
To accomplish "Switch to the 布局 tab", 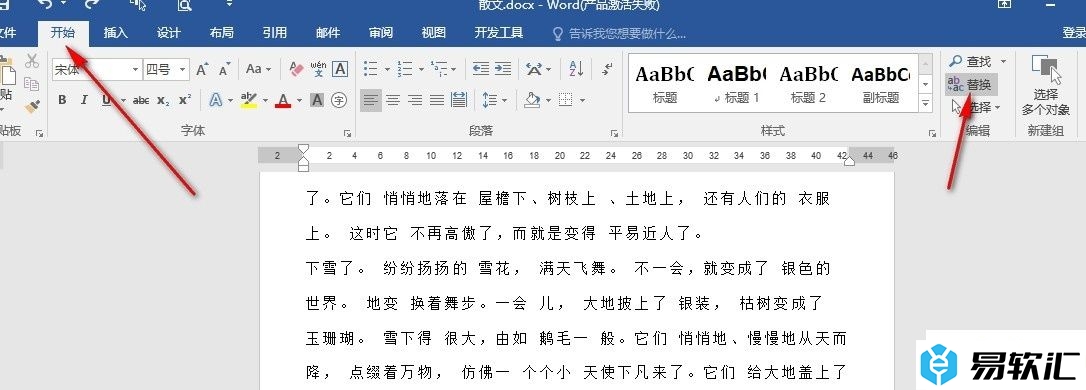I will pyautogui.click(x=222, y=33).
